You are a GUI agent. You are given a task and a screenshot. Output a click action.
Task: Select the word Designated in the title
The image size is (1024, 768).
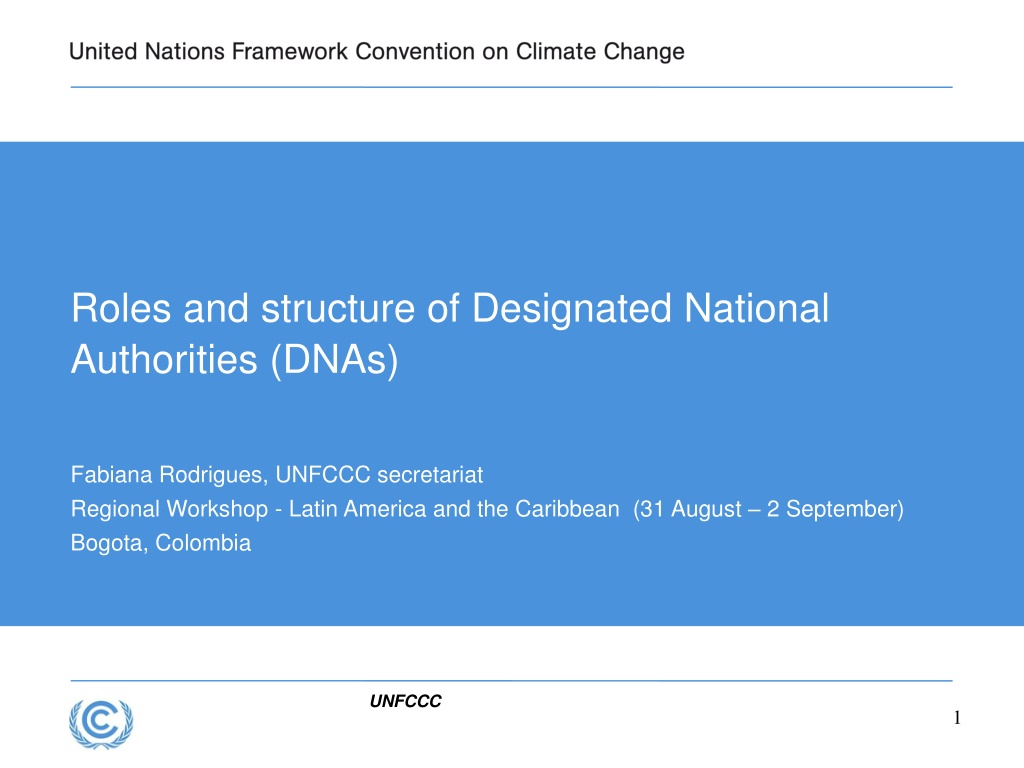(x=571, y=310)
